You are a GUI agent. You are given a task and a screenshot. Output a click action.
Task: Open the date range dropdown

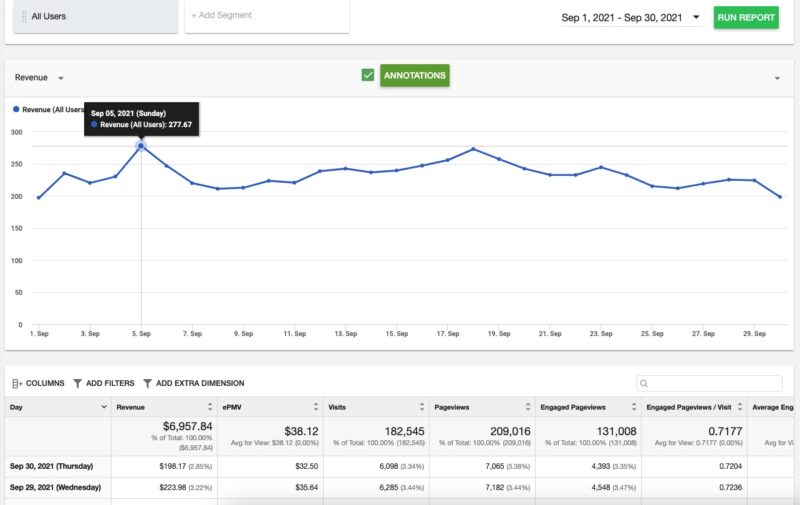tap(696, 17)
